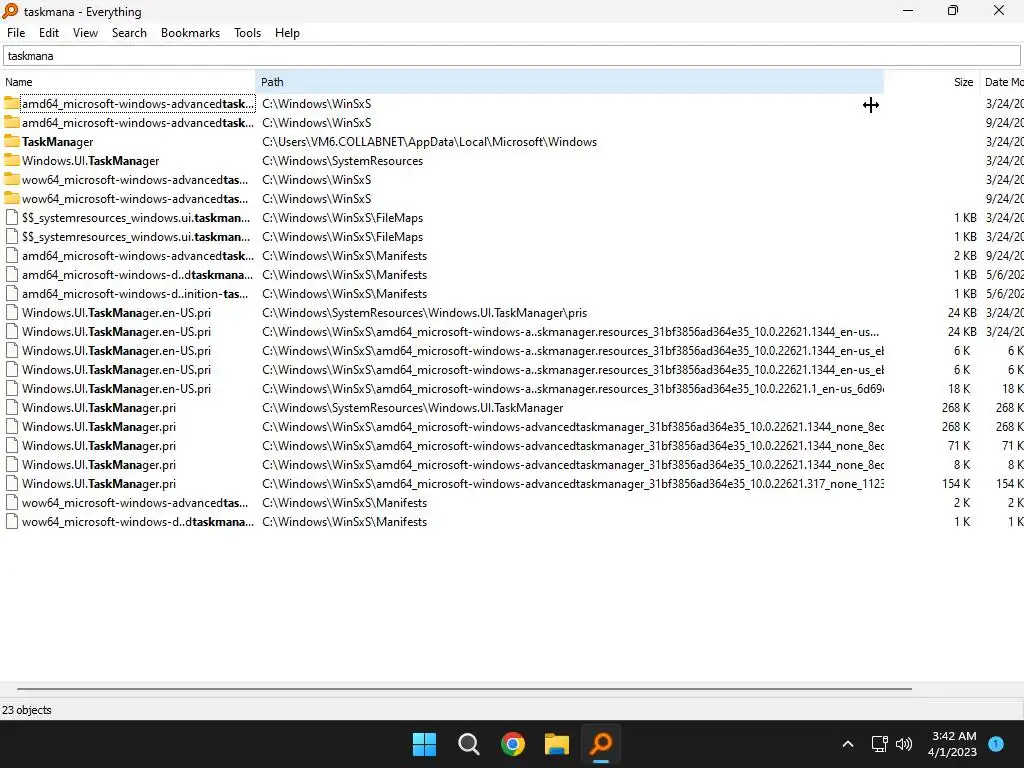Viewport: 1024px width, 768px height.
Task: Select the amd64 advancedtask folder dated 9/24
Action: click(x=138, y=123)
